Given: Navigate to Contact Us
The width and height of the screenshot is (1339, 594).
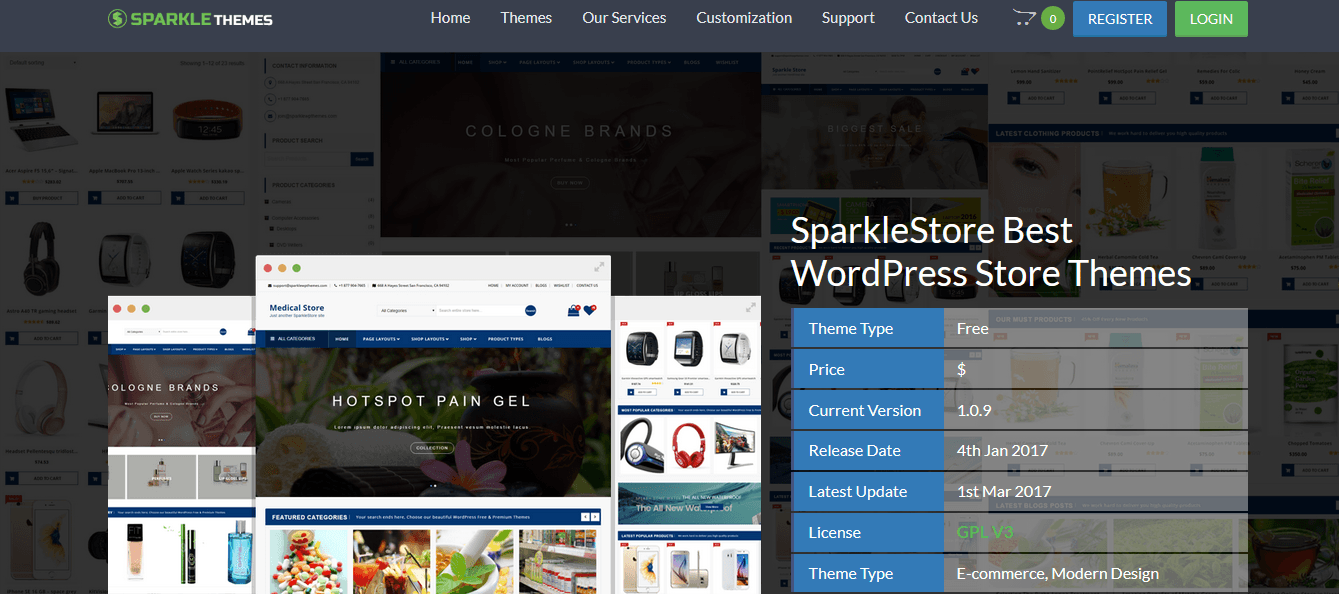Looking at the screenshot, I should click(x=941, y=17).
